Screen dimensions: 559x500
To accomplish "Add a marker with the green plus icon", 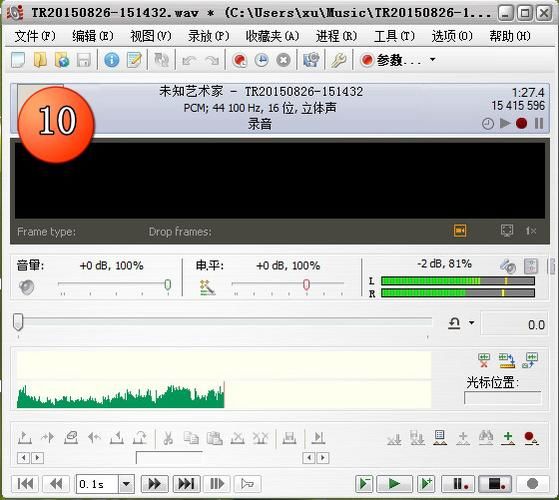I will click(x=508, y=437).
